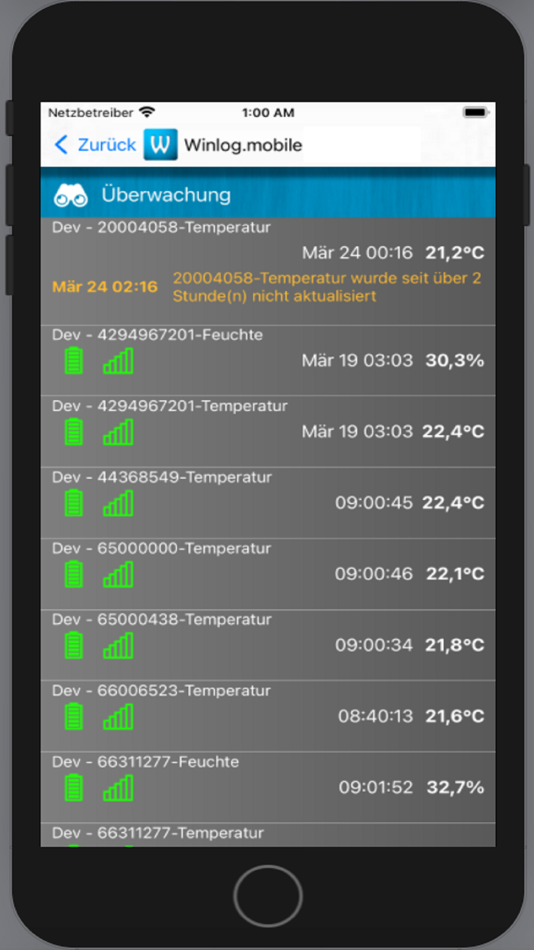
Task: Open Dev - 66006523-Temperatur row title
Action: pyautogui.click(x=161, y=691)
